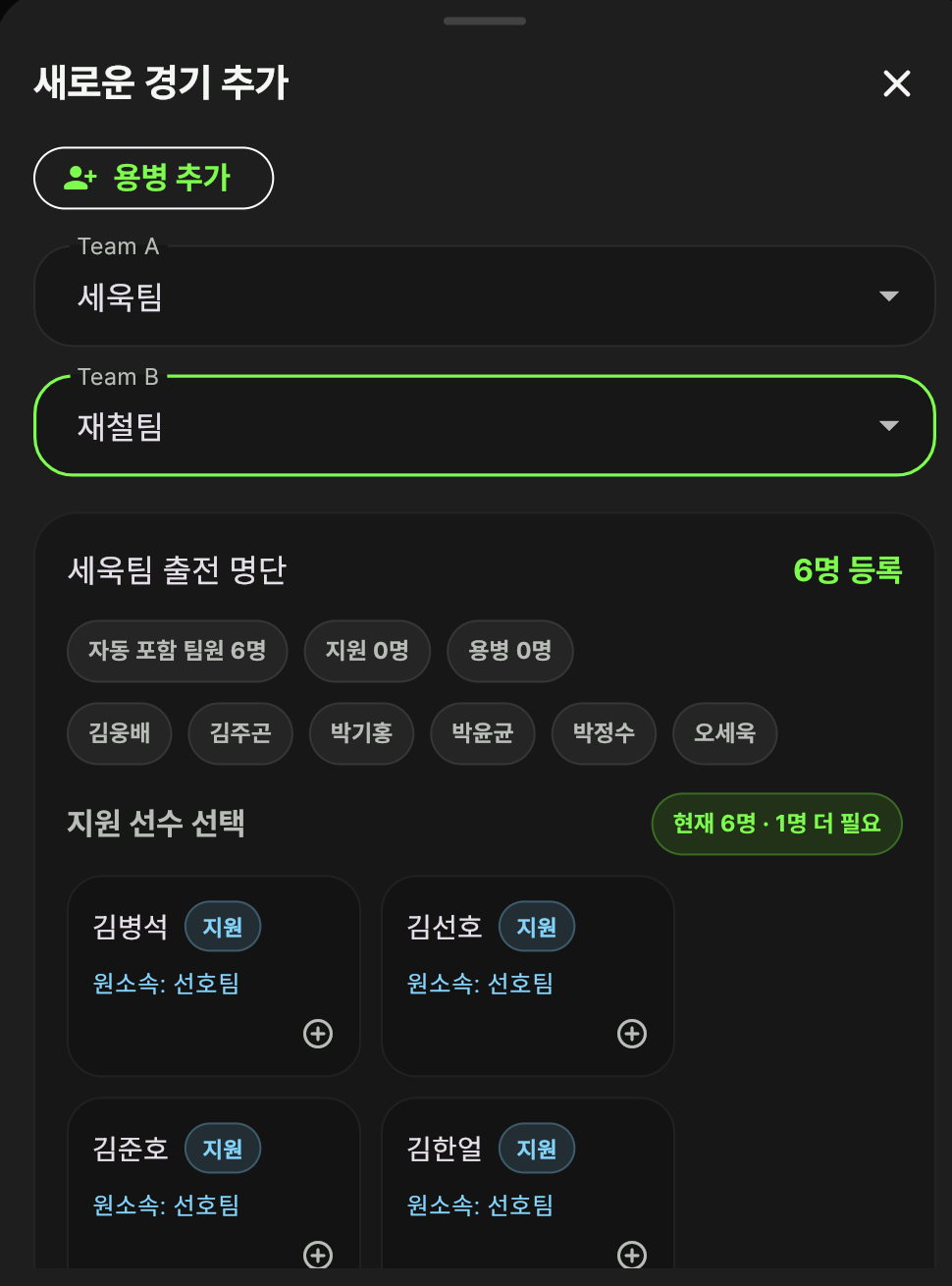This screenshot has height=1286, width=952.
Task: Click the person-add icon in 용병 추가 button
Action: (79, 178)
